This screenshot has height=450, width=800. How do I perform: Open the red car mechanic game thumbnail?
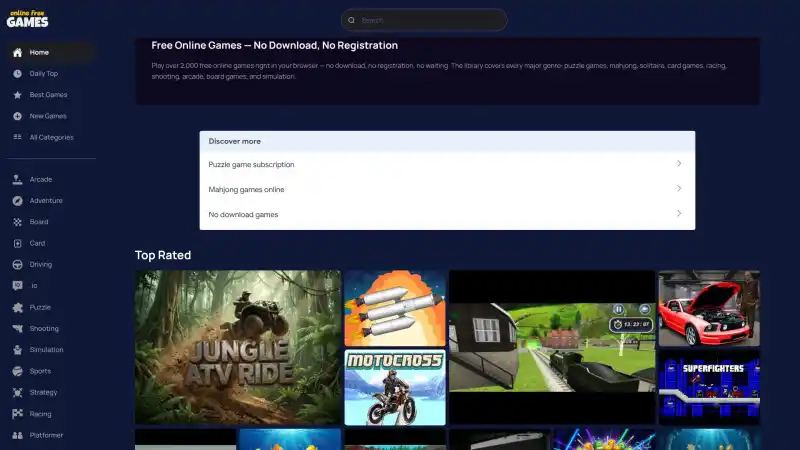(709, 308)
